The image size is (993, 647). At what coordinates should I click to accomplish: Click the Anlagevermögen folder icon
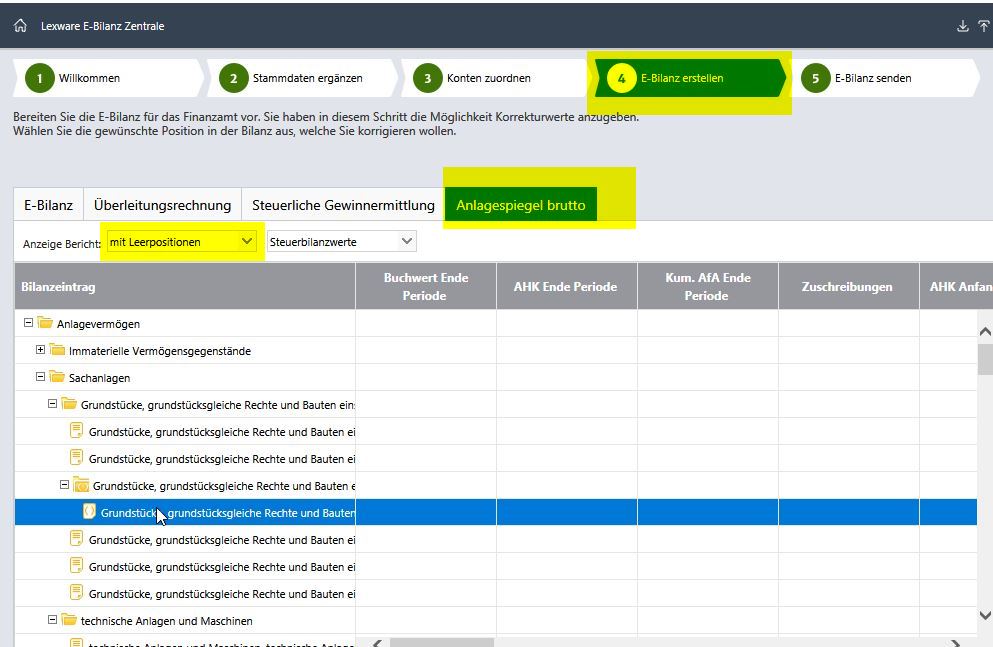click(45, 323)
